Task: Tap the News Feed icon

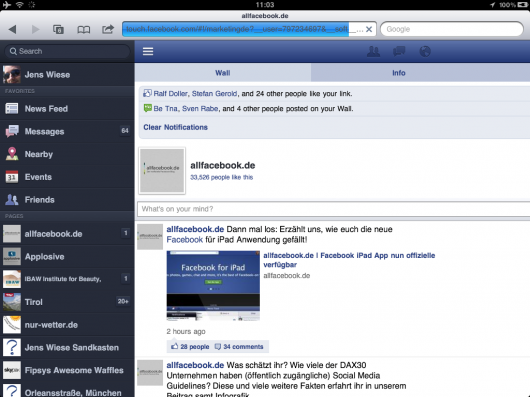Action: click(12, 108)
